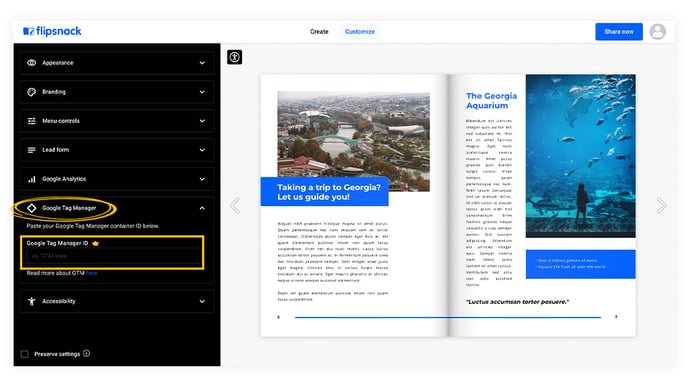The height and width of the screenshot is (387, 688).
Task: Collapse the Google Tag Manager section
Action: click(x=202, y=208)
